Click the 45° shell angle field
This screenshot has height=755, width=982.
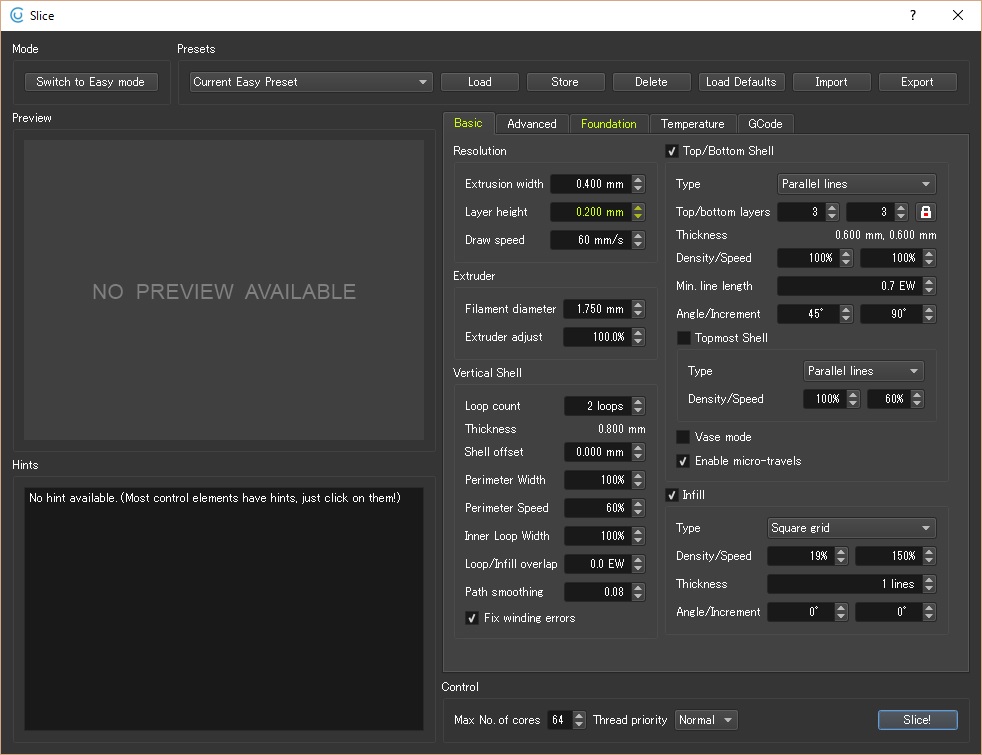(x=809, y=314)
